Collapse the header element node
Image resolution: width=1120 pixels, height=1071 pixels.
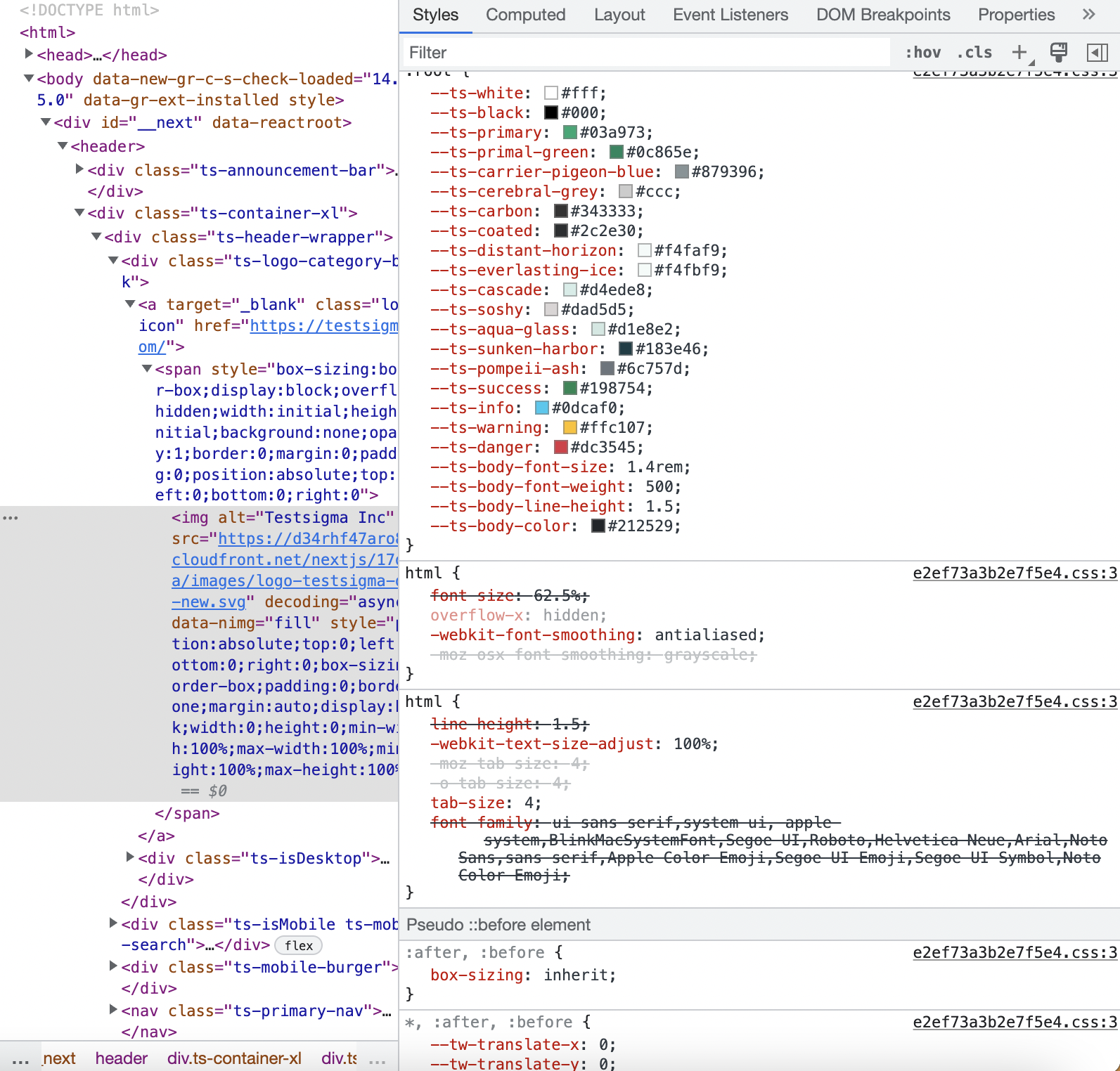click(63, 145)
